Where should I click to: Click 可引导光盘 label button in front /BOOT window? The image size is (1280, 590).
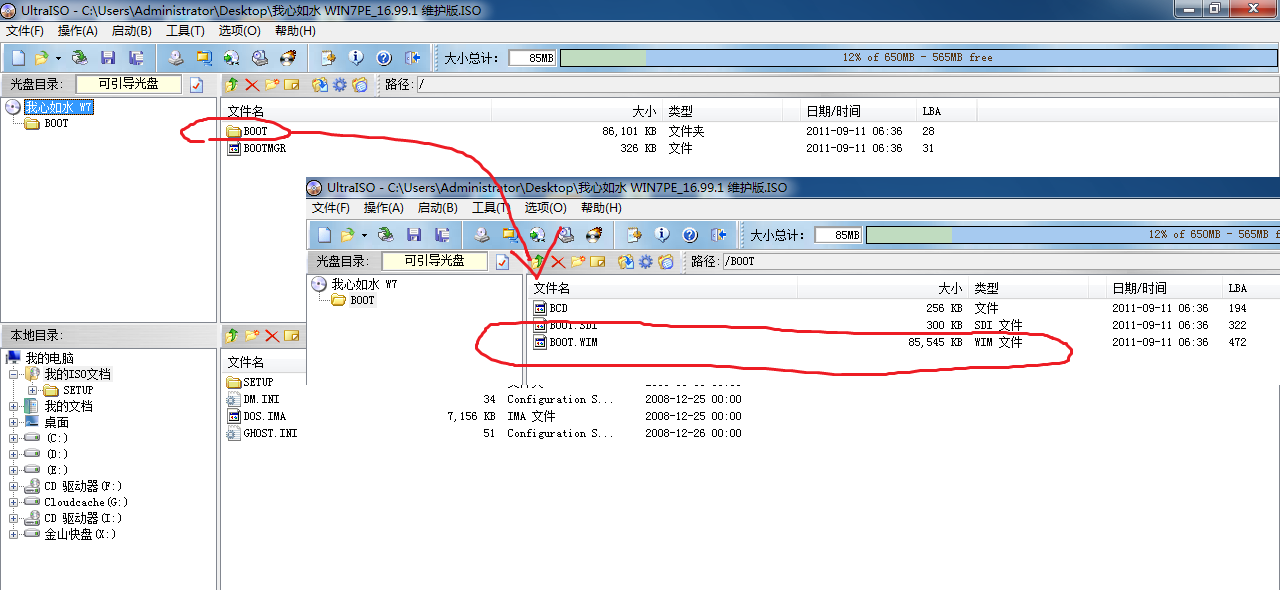435,261
